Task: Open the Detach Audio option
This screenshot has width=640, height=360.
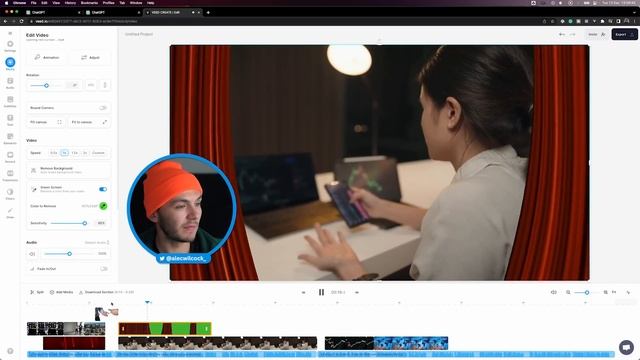Action: click(x=97, y=242)
